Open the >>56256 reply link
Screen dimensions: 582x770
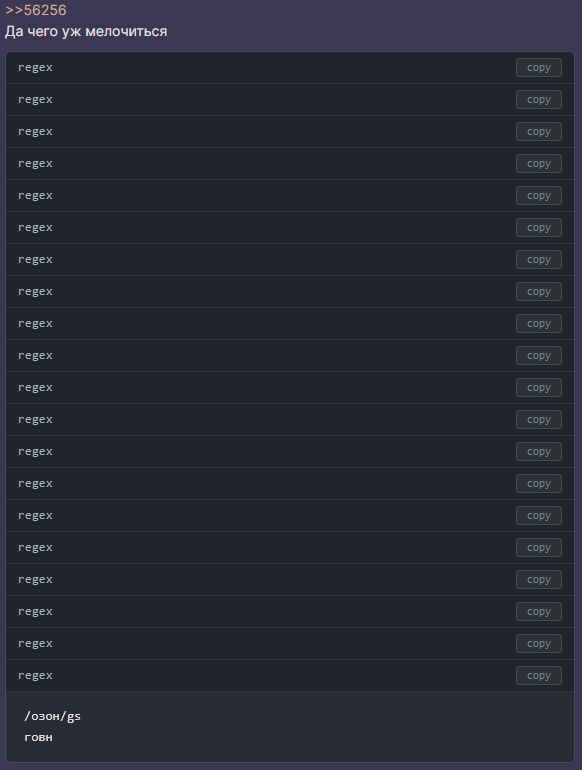35,10
